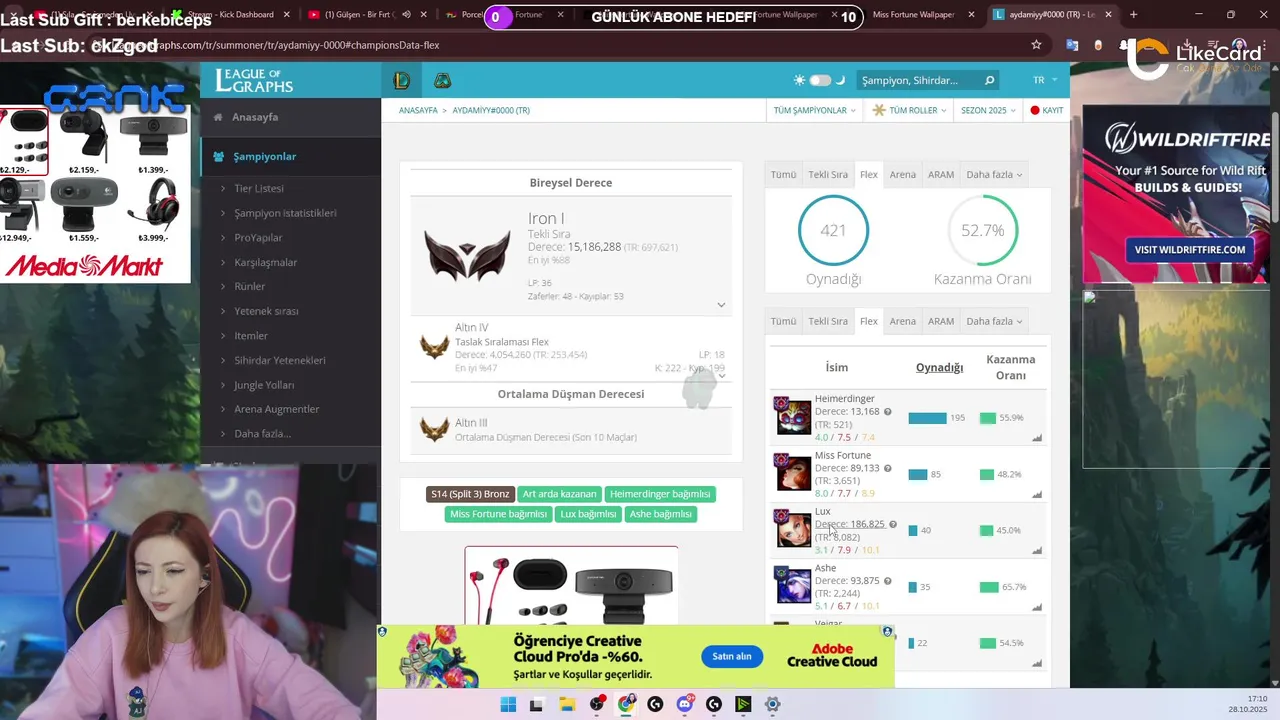This screenshot has width=1280, height=720.
Task: Click the Ashe champion portrait
Action: click(x=794, y=586)
